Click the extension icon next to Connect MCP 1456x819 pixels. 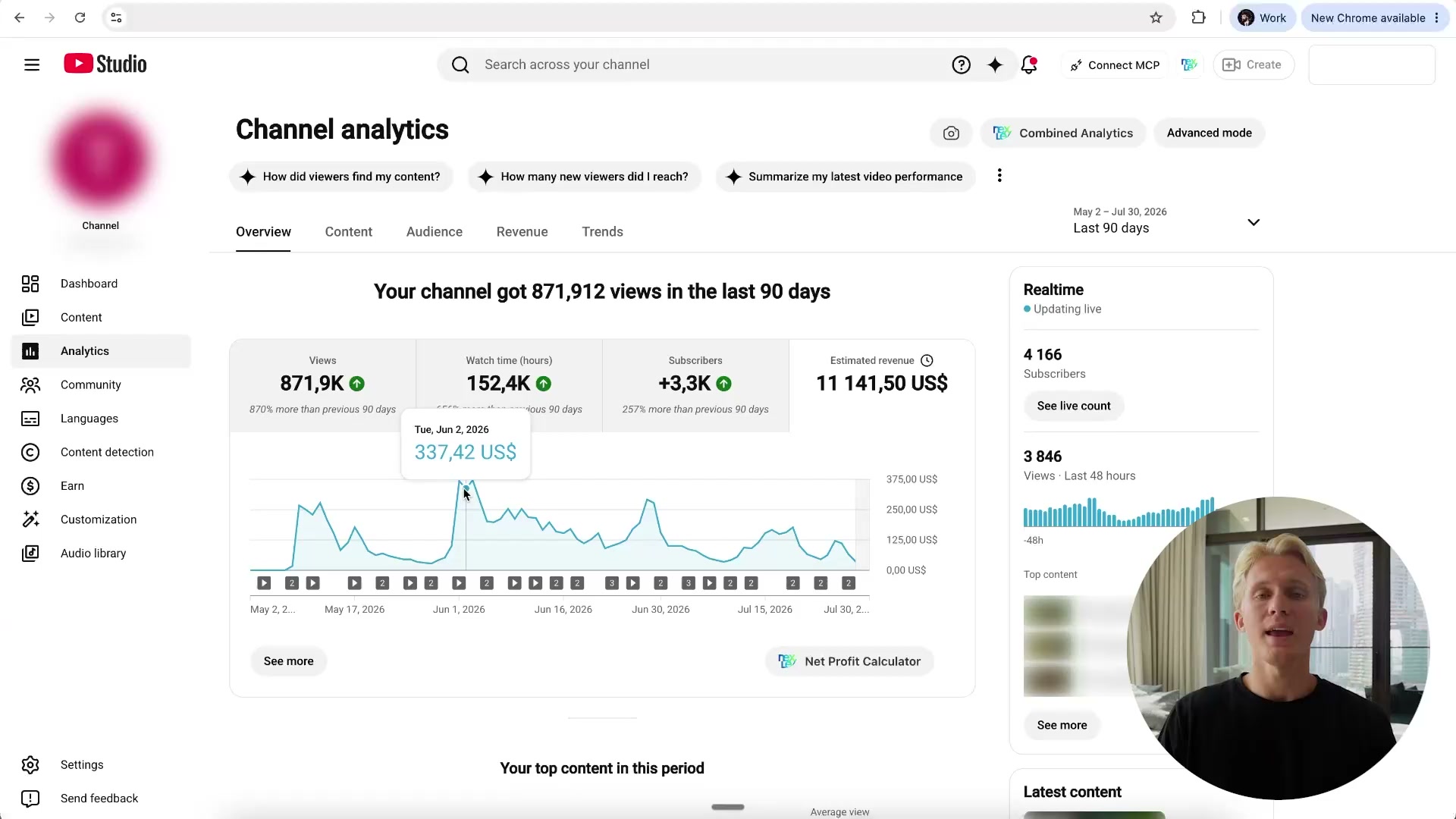pos(1189,65)
